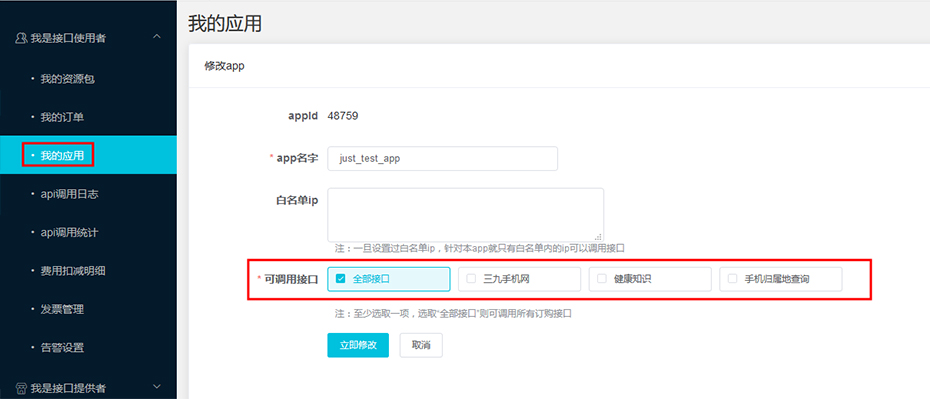The height and width of the screenshot is (399, 930).
Task: Check the 三九手机网 checkbox
Action: (471, 279)
